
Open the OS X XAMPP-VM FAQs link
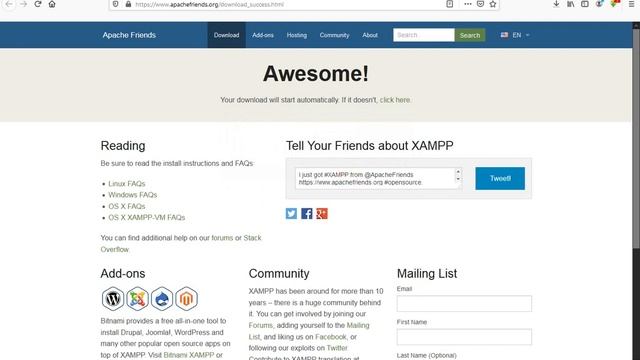[x=147, y=218]
